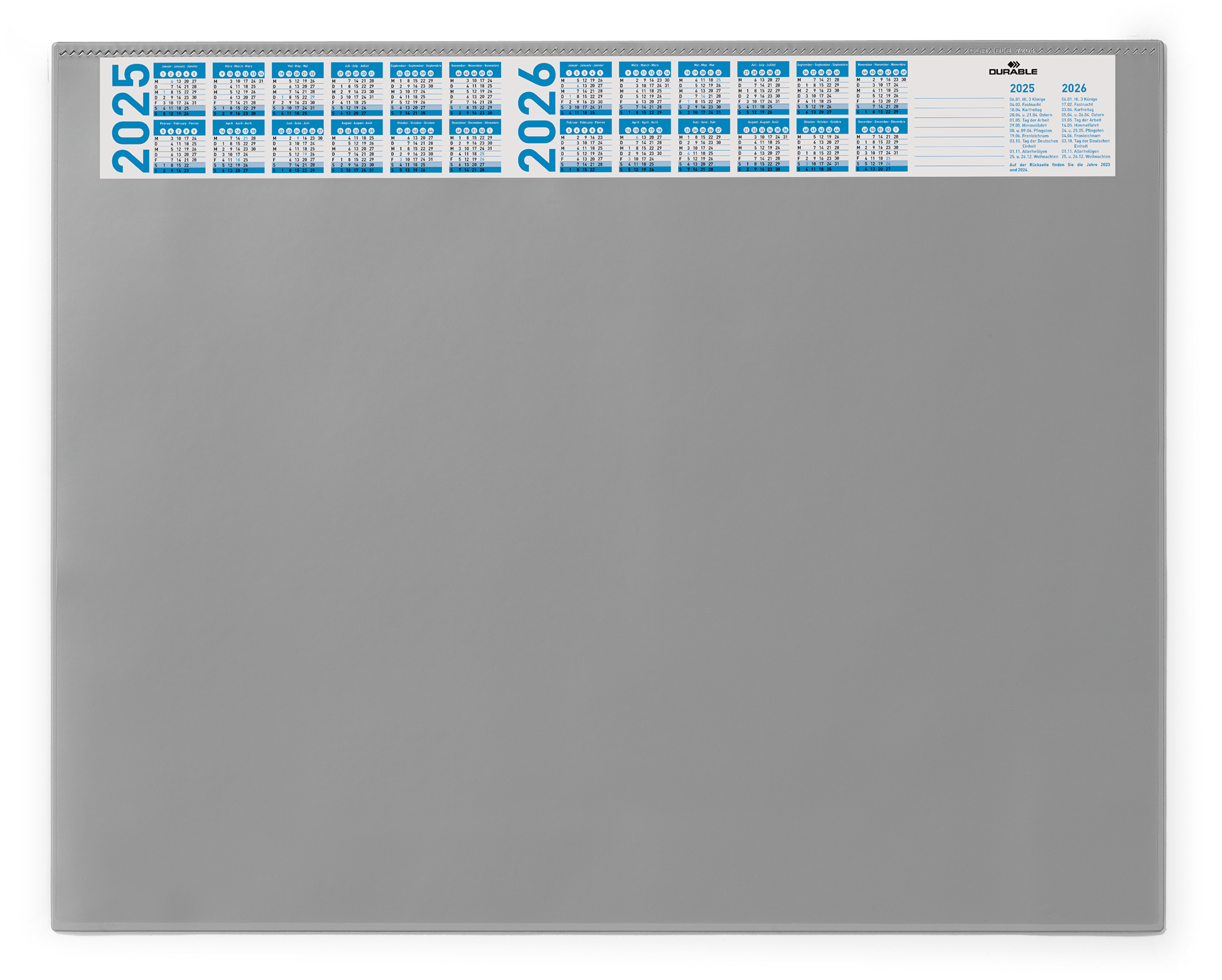
Task: Click the top blank note line beside the logo
Action: pos(959,98)
